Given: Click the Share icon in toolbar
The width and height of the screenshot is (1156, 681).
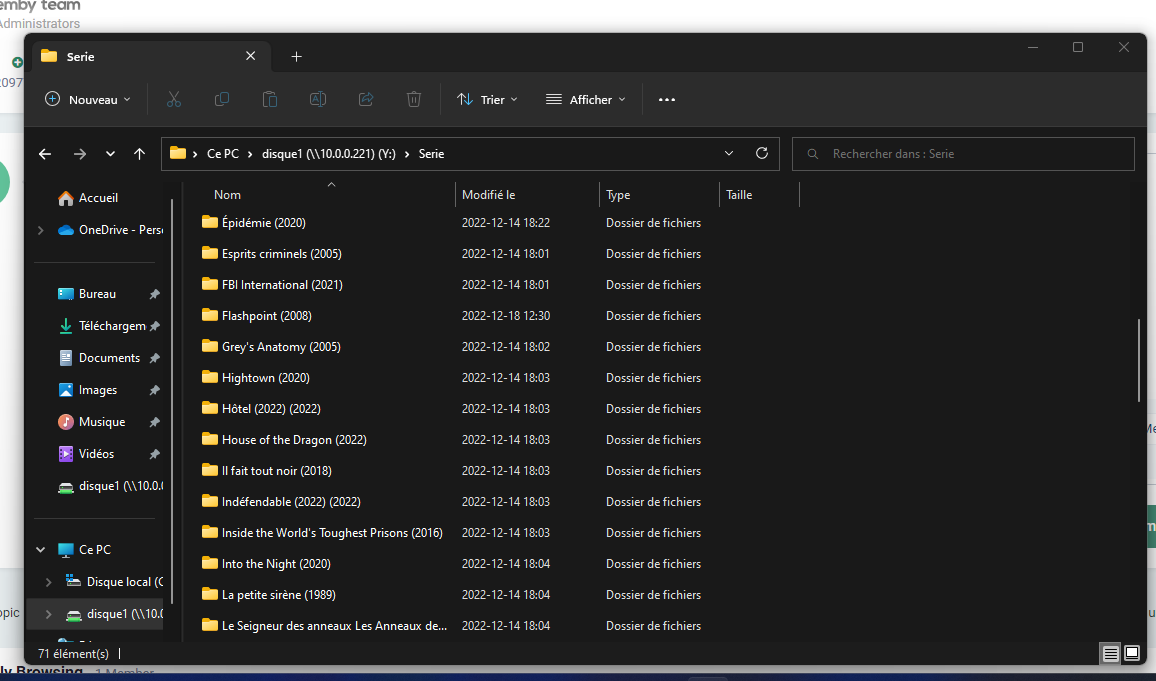Looking at the screenshot, I should 366,99.
